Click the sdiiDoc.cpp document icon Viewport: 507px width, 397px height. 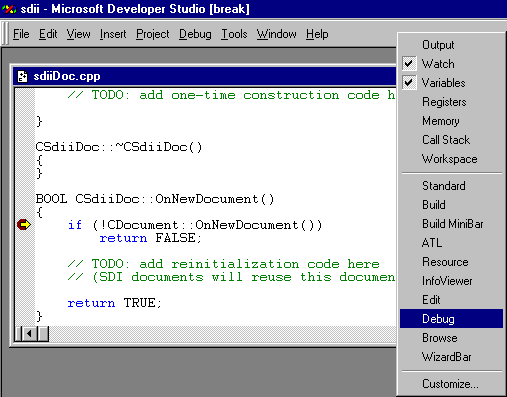tap(22, 76)
